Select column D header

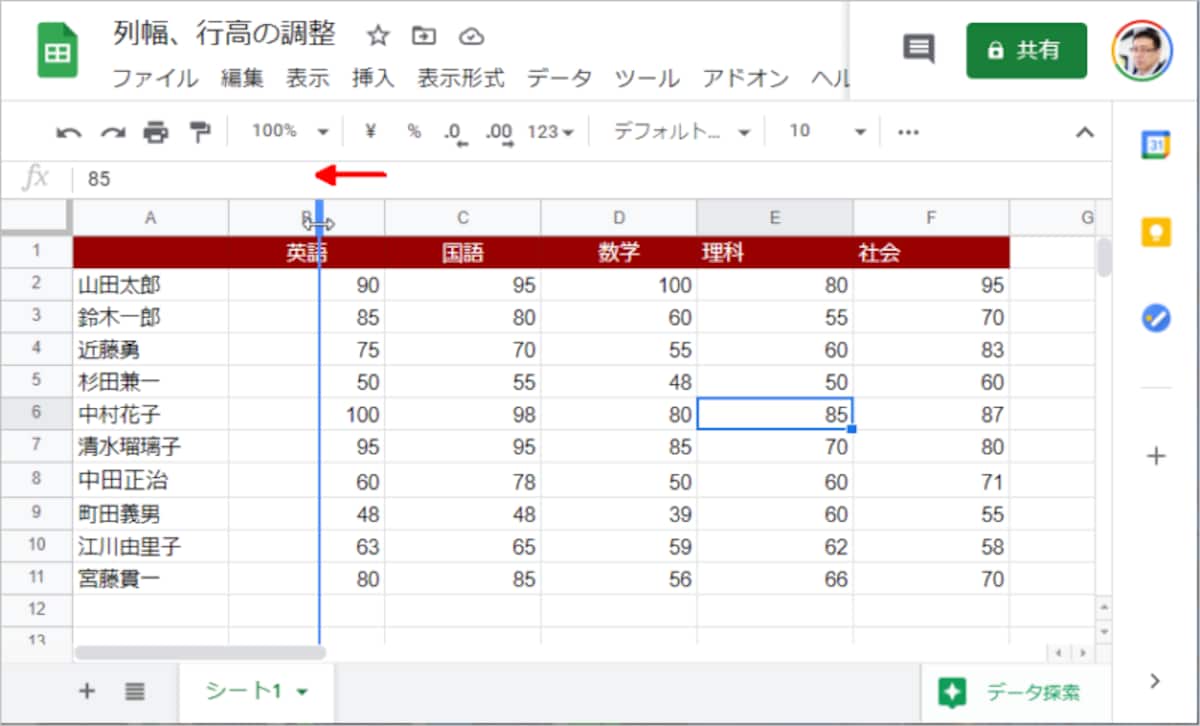[619, 217]
